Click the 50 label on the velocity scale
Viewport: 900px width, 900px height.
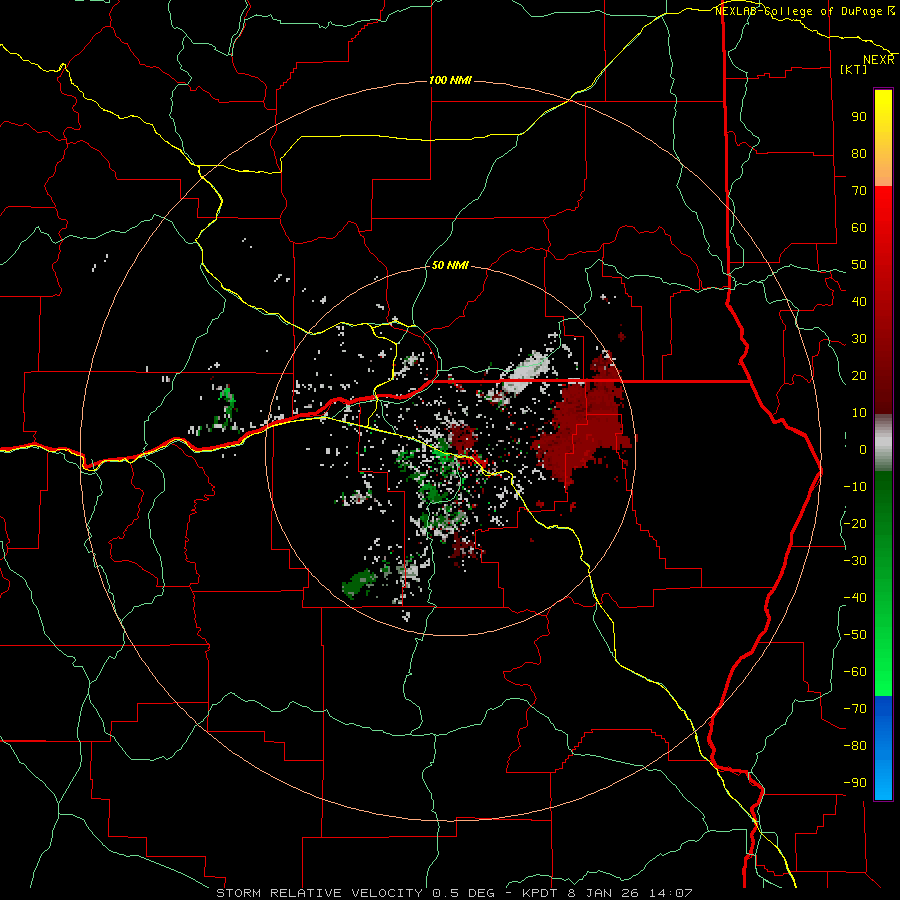859,265
